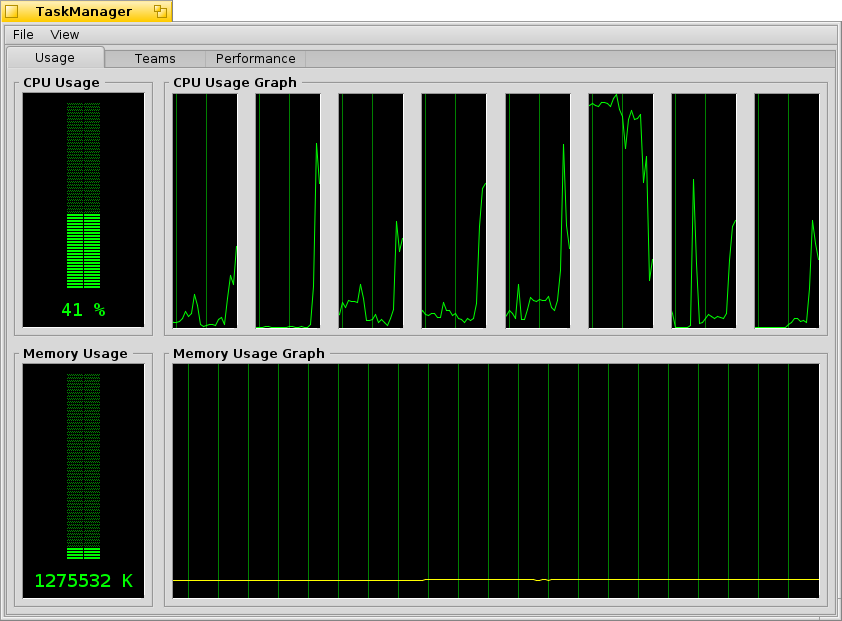The height and width of the screenshot is (621, 842).
Task: Click the fourth CPU core graph
Action: (x=454, y=211)
